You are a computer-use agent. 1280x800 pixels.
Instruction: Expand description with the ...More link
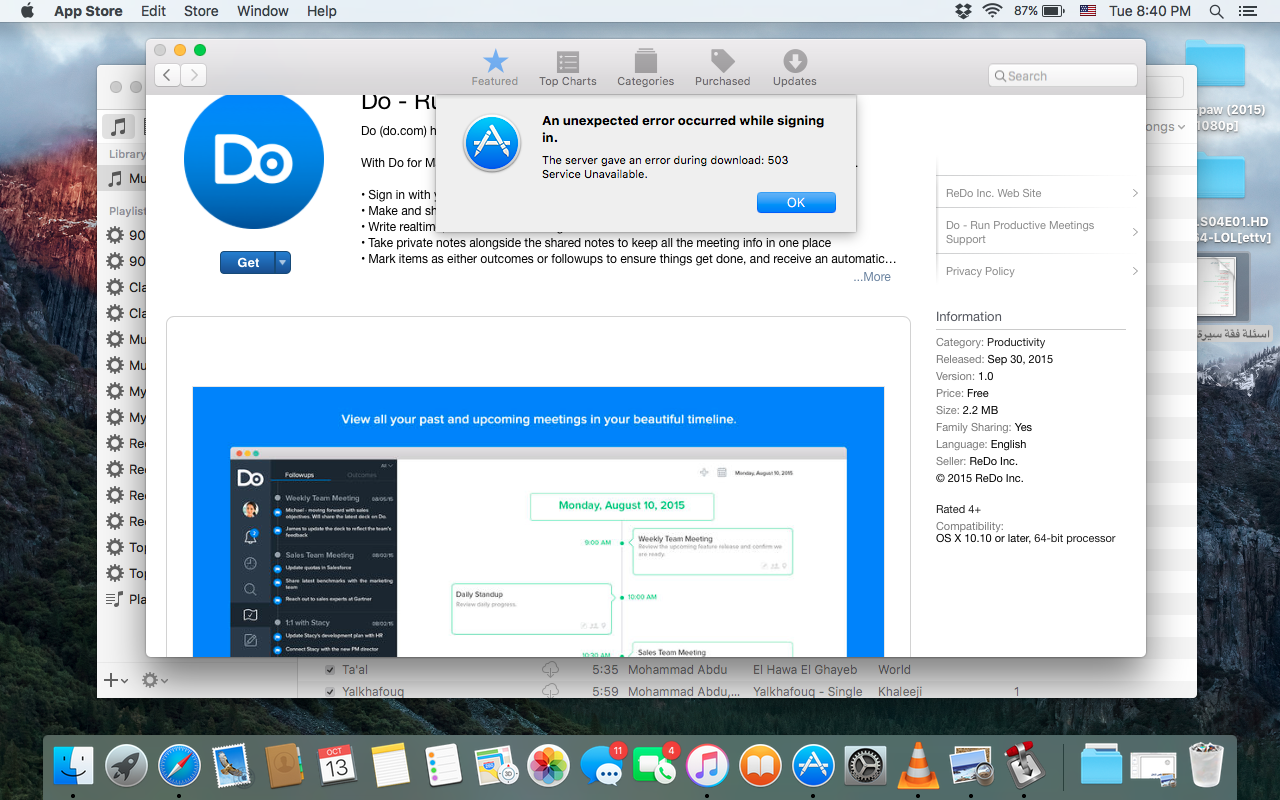[872, 277]
